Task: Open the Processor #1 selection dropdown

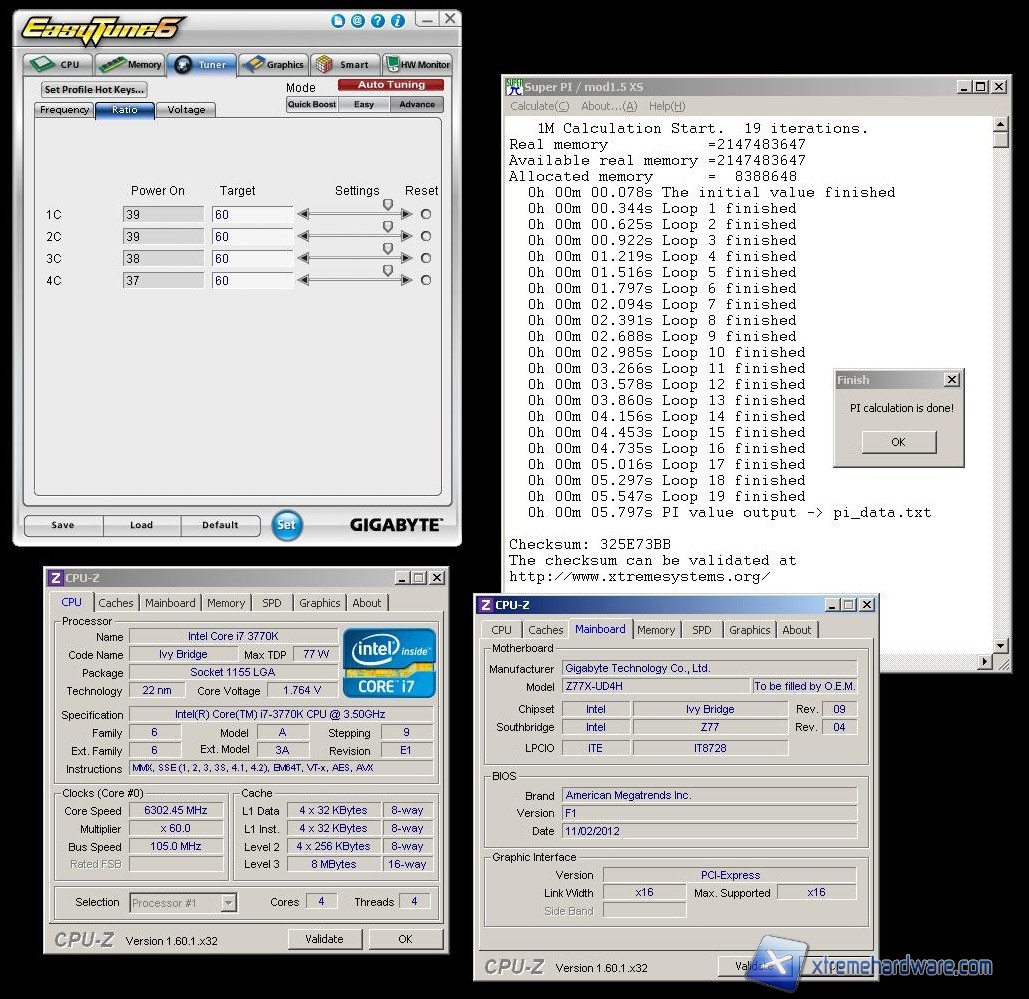Action: (228, 903)
